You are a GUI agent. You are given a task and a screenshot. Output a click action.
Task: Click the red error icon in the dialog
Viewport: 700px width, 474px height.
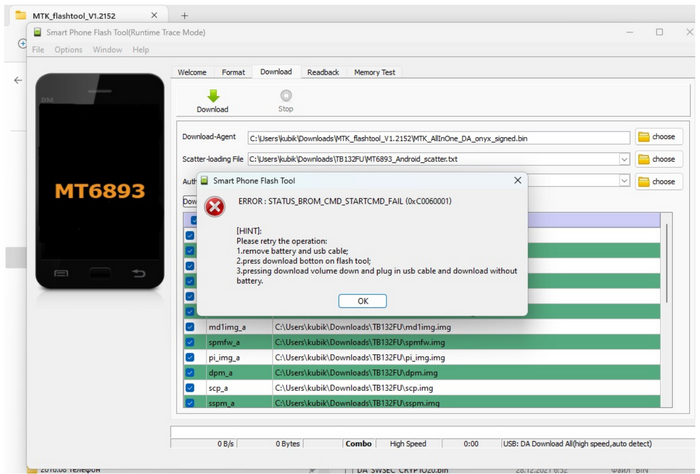tap(215, 206)
